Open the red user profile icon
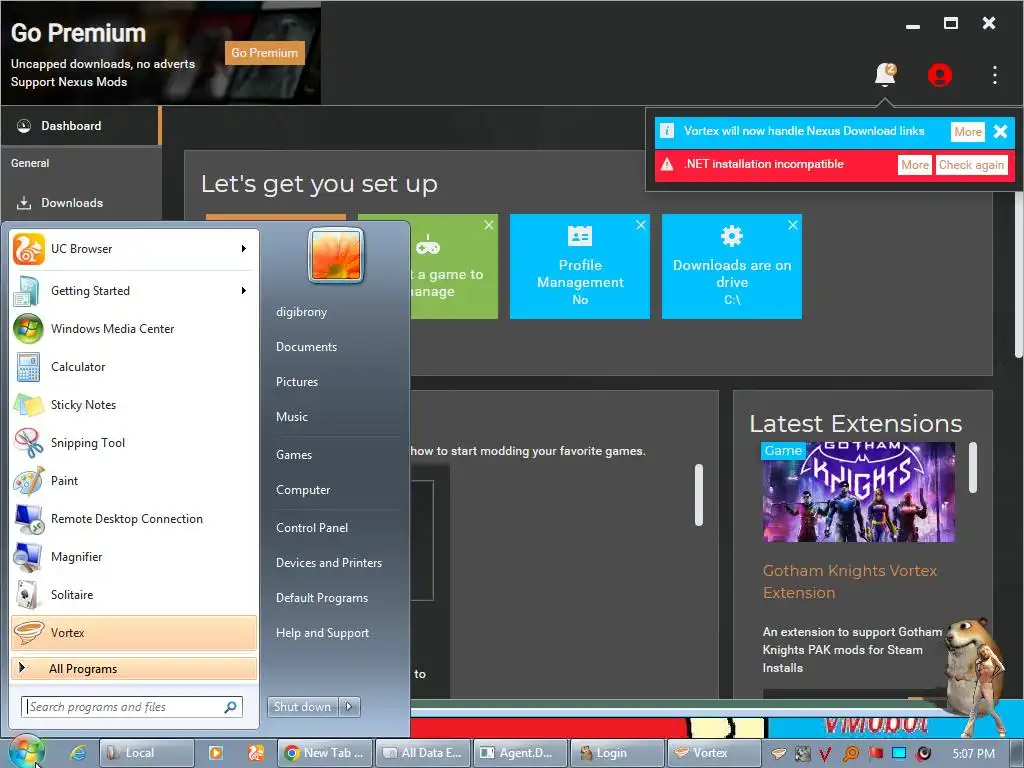 click(x=939, y=75)
